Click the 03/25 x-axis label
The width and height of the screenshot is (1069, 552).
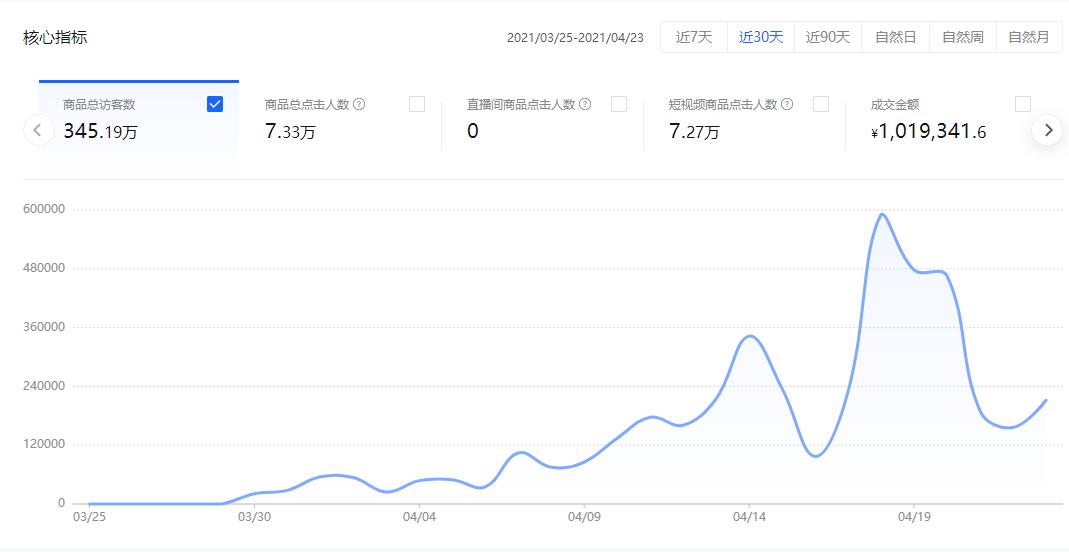(x=89, y=517)
